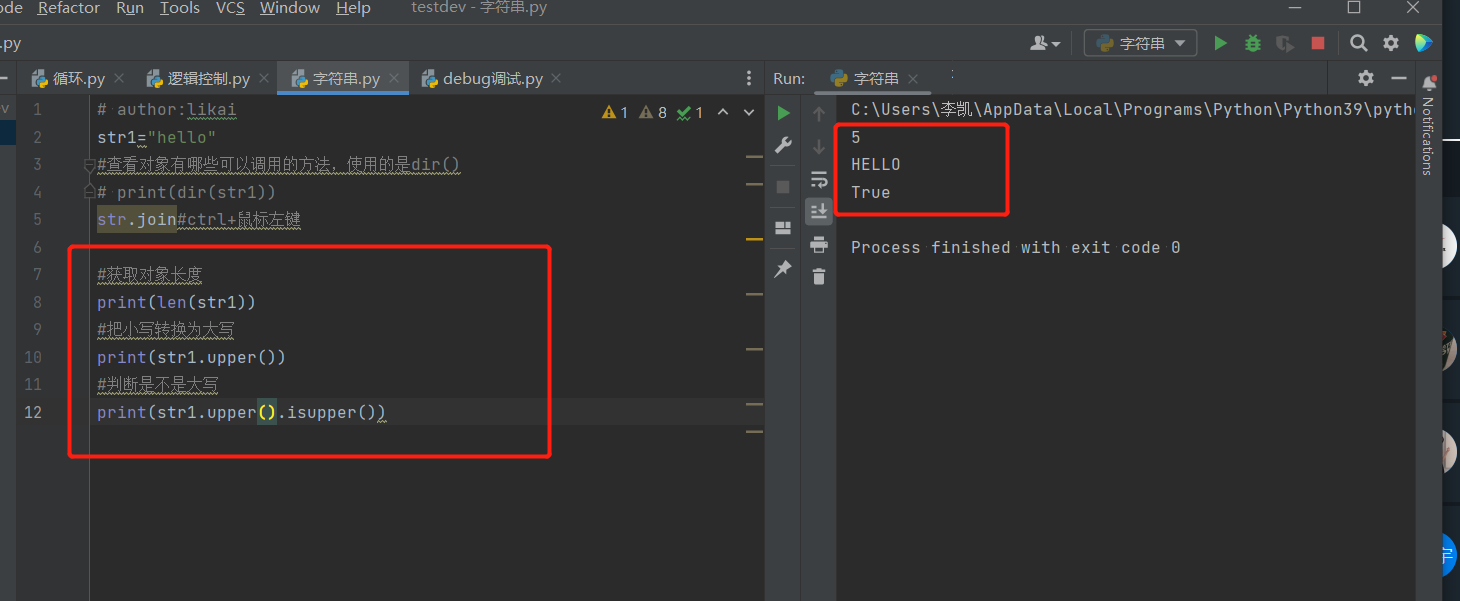Start debugging with the green bug icon
1460x601 pixels.
(x=1252, y=43)
